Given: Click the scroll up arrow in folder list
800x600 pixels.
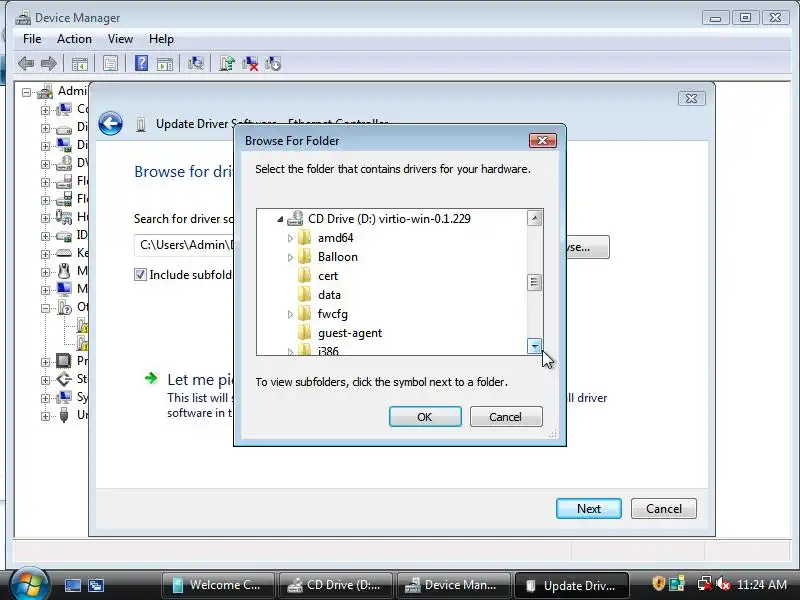Looking at the screenshot, I should (534, 218).
